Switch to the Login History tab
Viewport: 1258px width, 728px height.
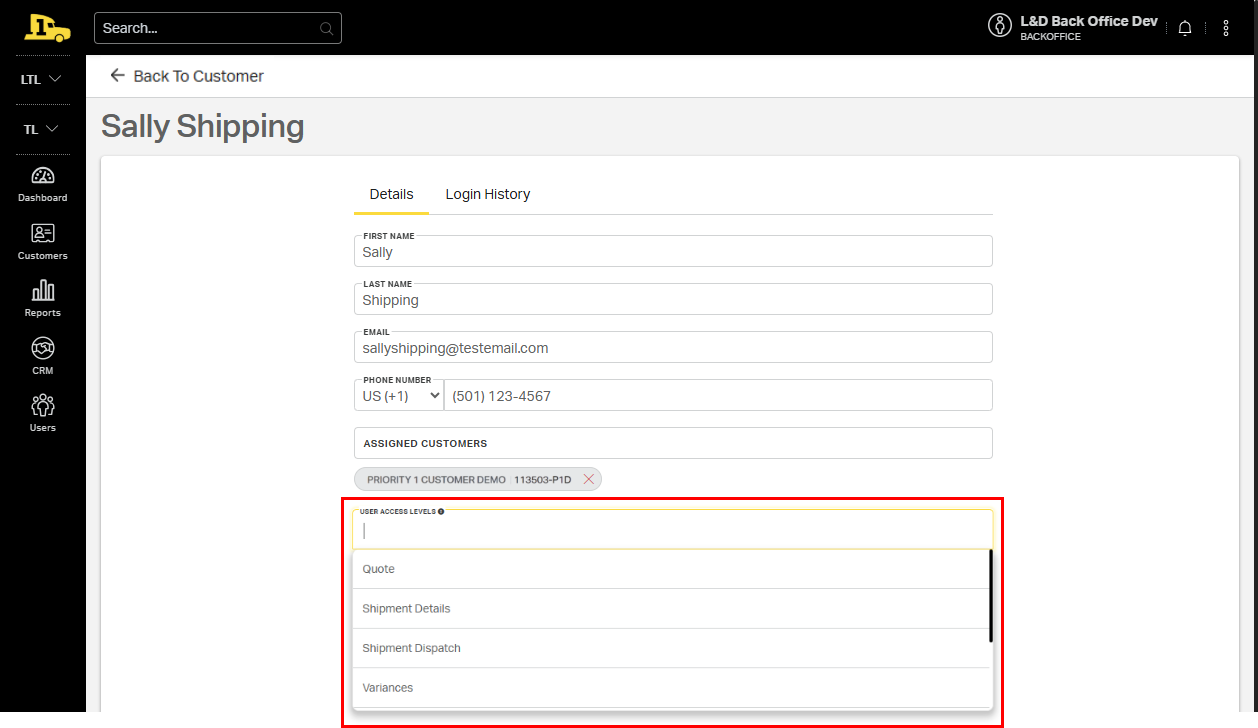pyautogui.click(x=488, y=194)
